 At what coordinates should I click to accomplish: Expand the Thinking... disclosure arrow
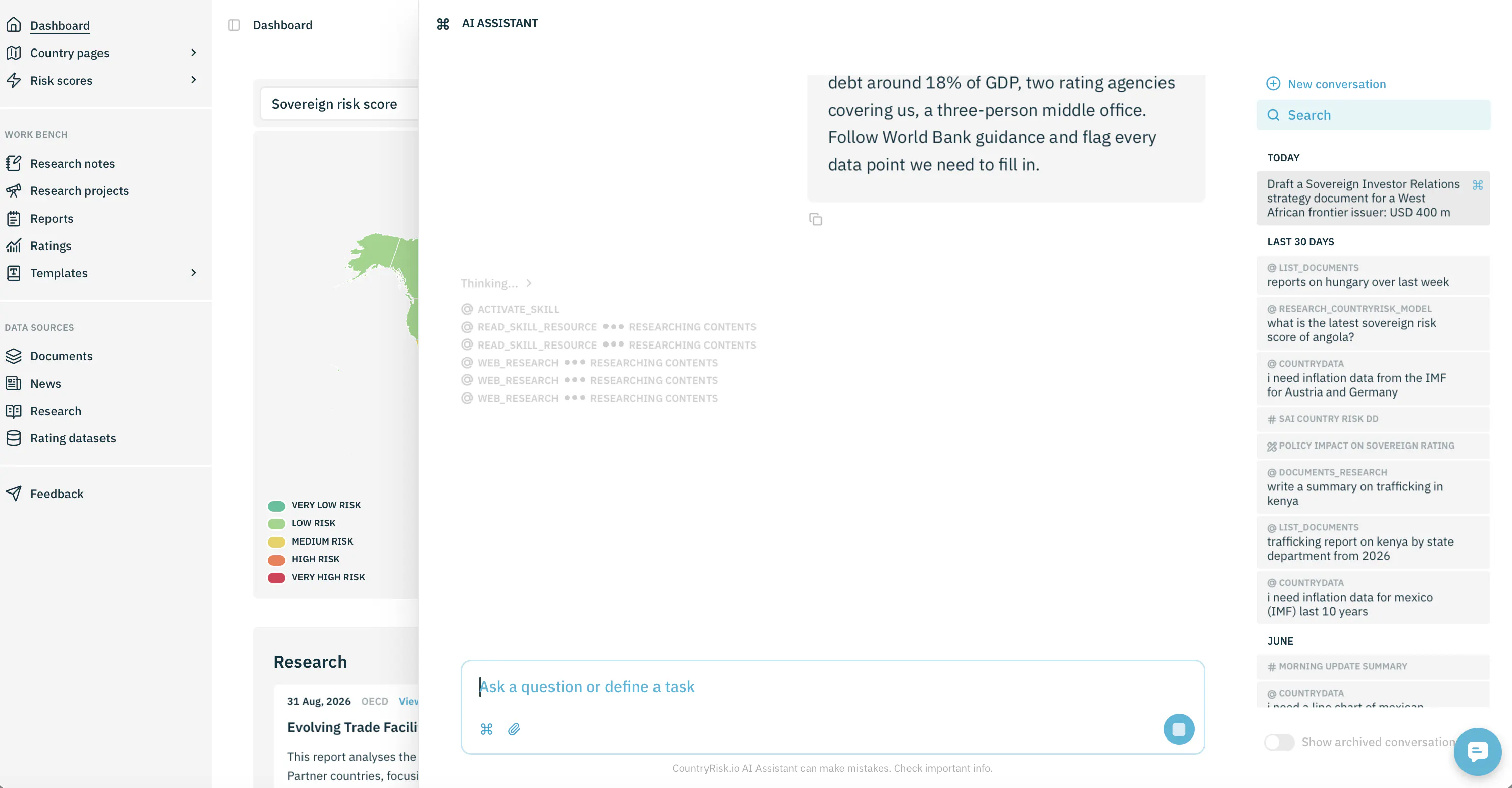(x=529, y=283)
